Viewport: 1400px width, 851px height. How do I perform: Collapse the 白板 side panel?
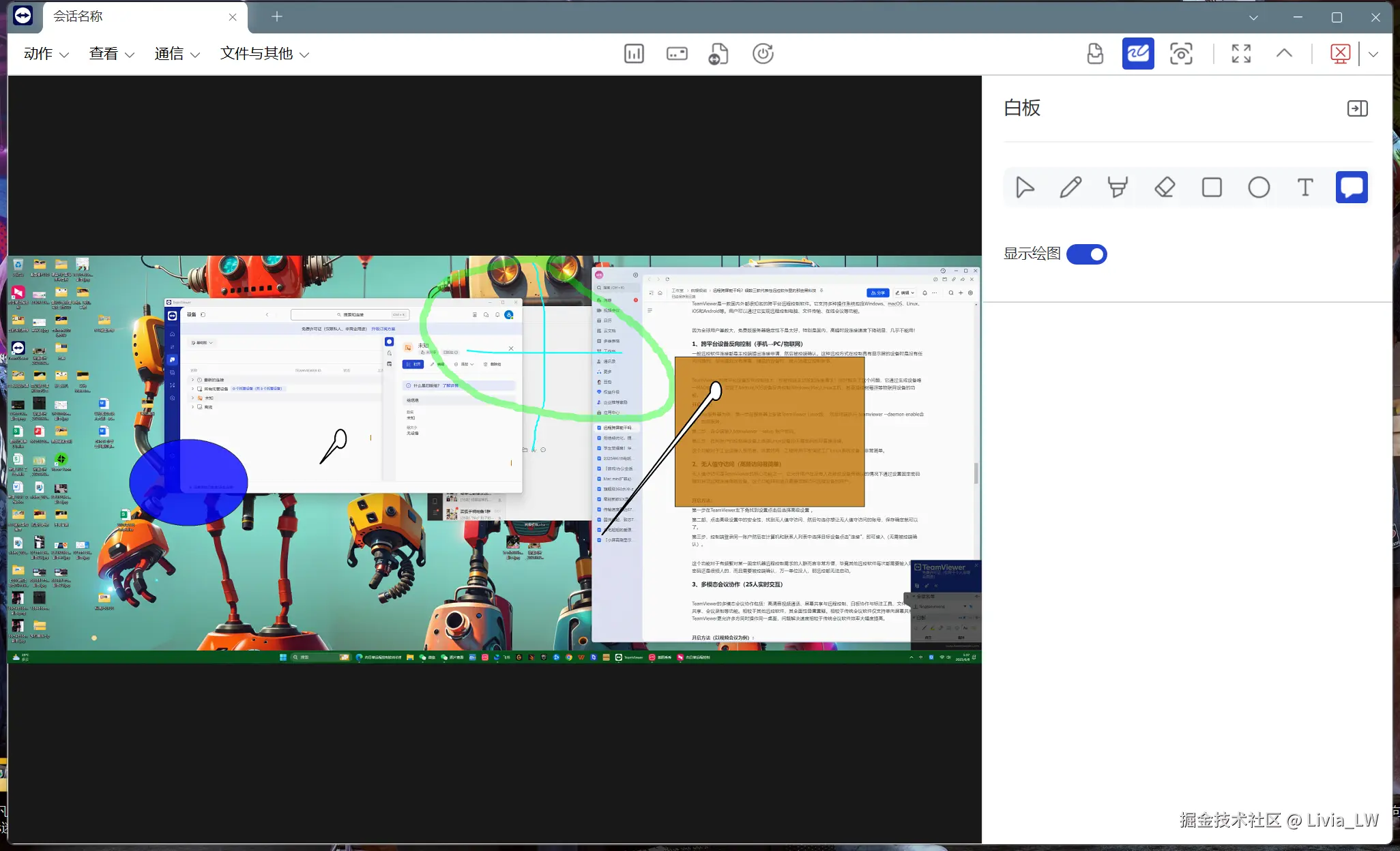[1357, 108]
